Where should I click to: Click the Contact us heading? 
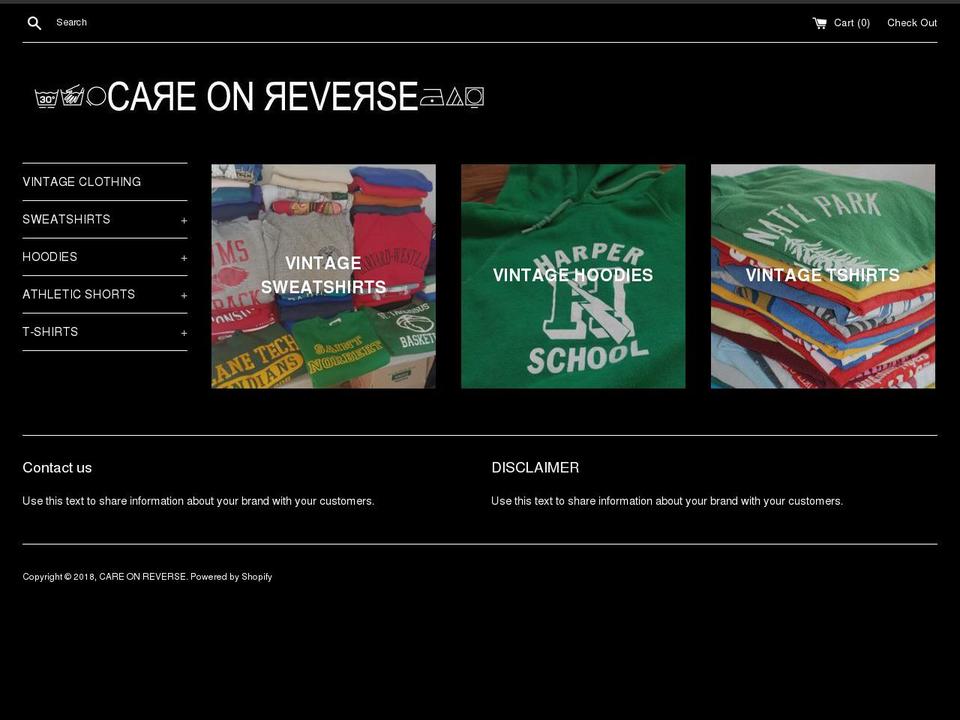(57, 468)
